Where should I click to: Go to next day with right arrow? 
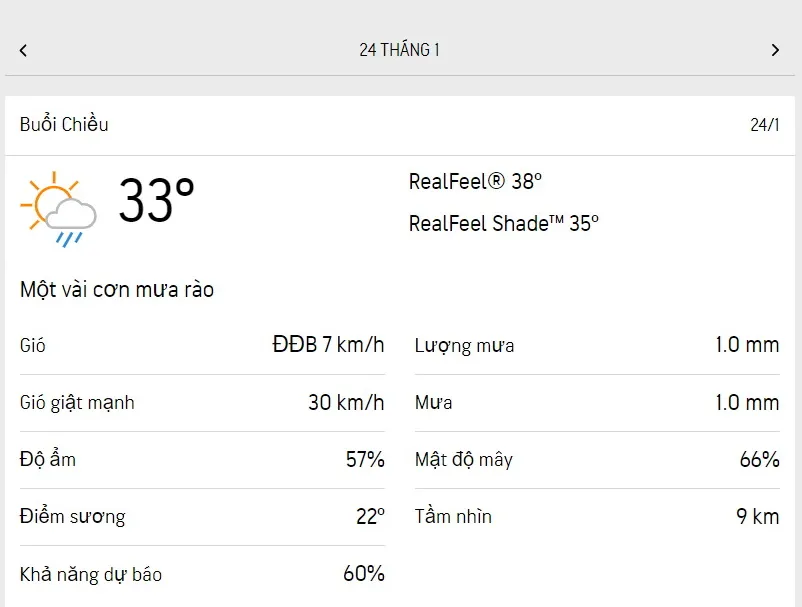click(775, 50)
